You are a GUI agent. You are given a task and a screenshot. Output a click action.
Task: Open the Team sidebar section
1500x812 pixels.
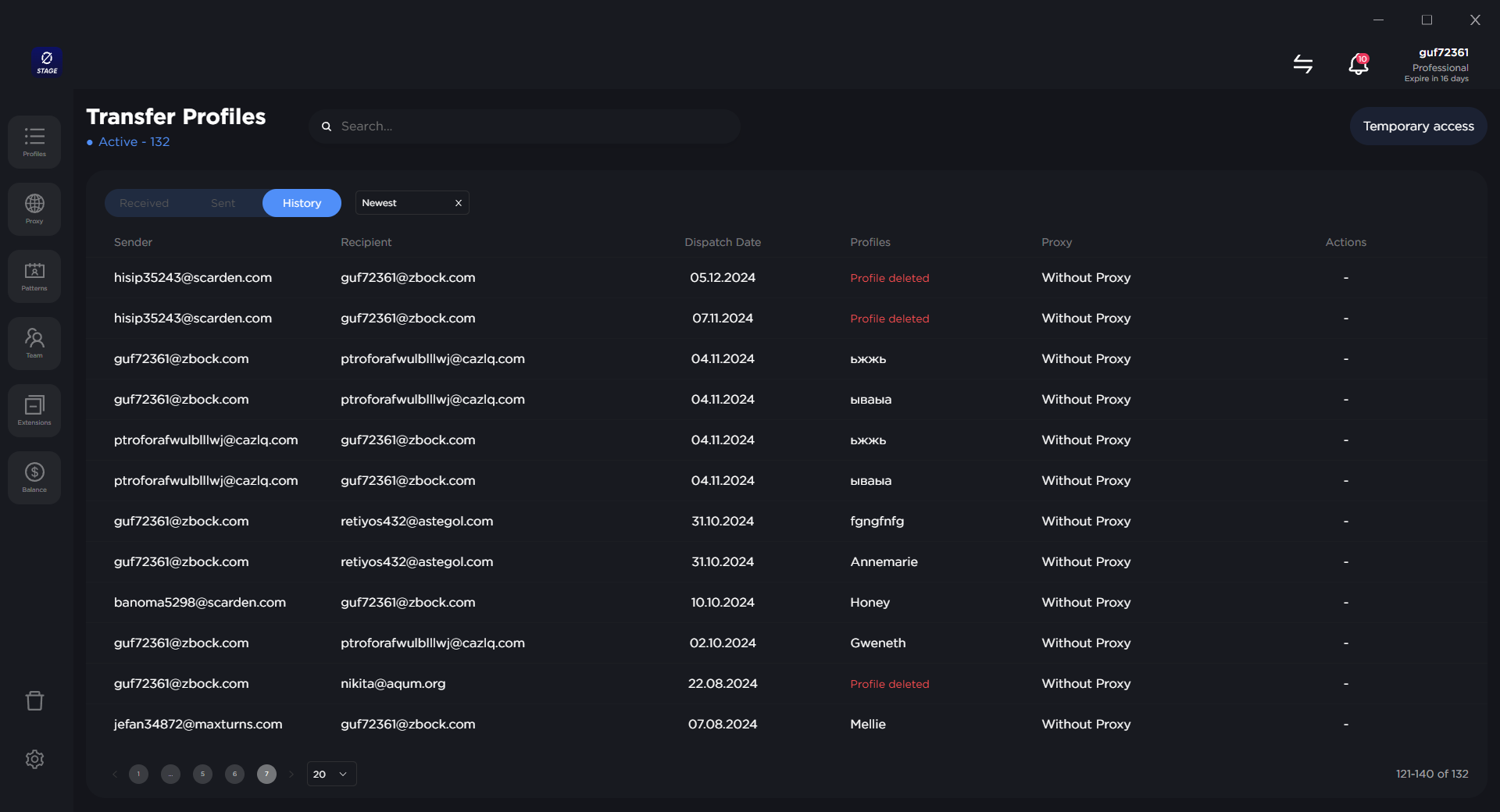pyautogui.click(x=34, y=343)
